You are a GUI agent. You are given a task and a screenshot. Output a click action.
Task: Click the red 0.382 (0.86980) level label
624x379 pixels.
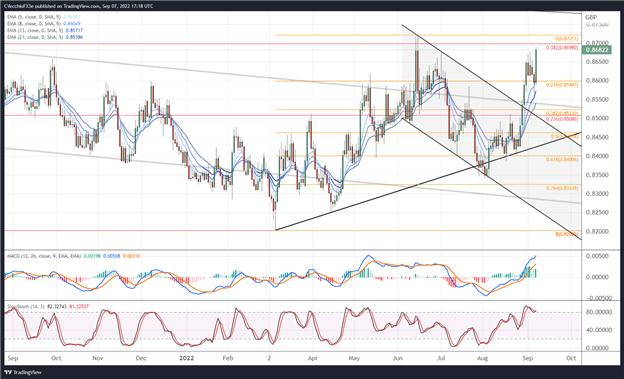[x=562, y=48]
